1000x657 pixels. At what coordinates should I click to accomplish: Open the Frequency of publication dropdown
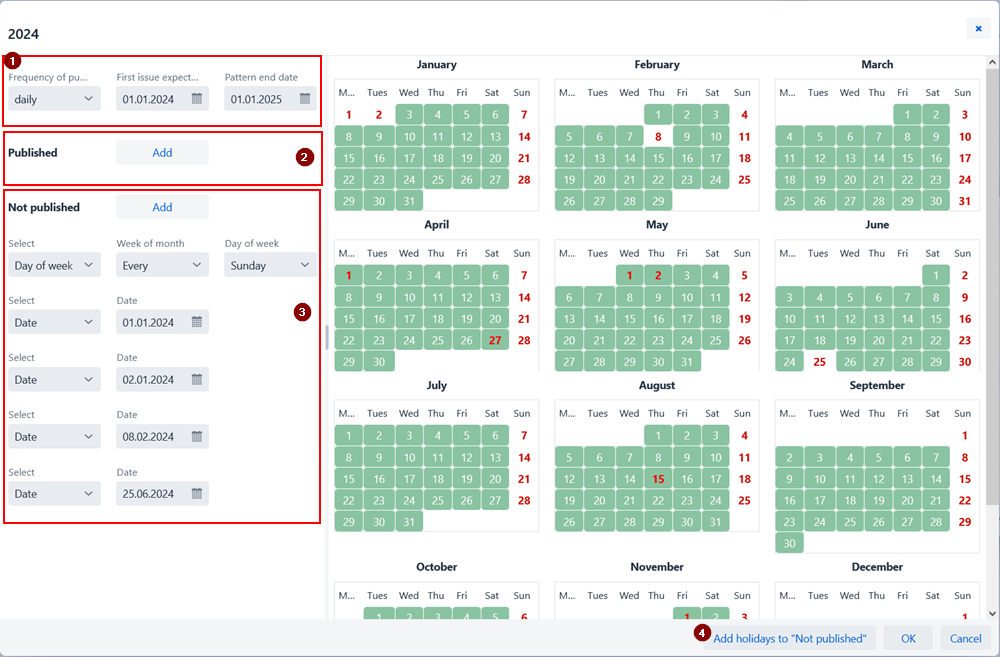[54, 100]
